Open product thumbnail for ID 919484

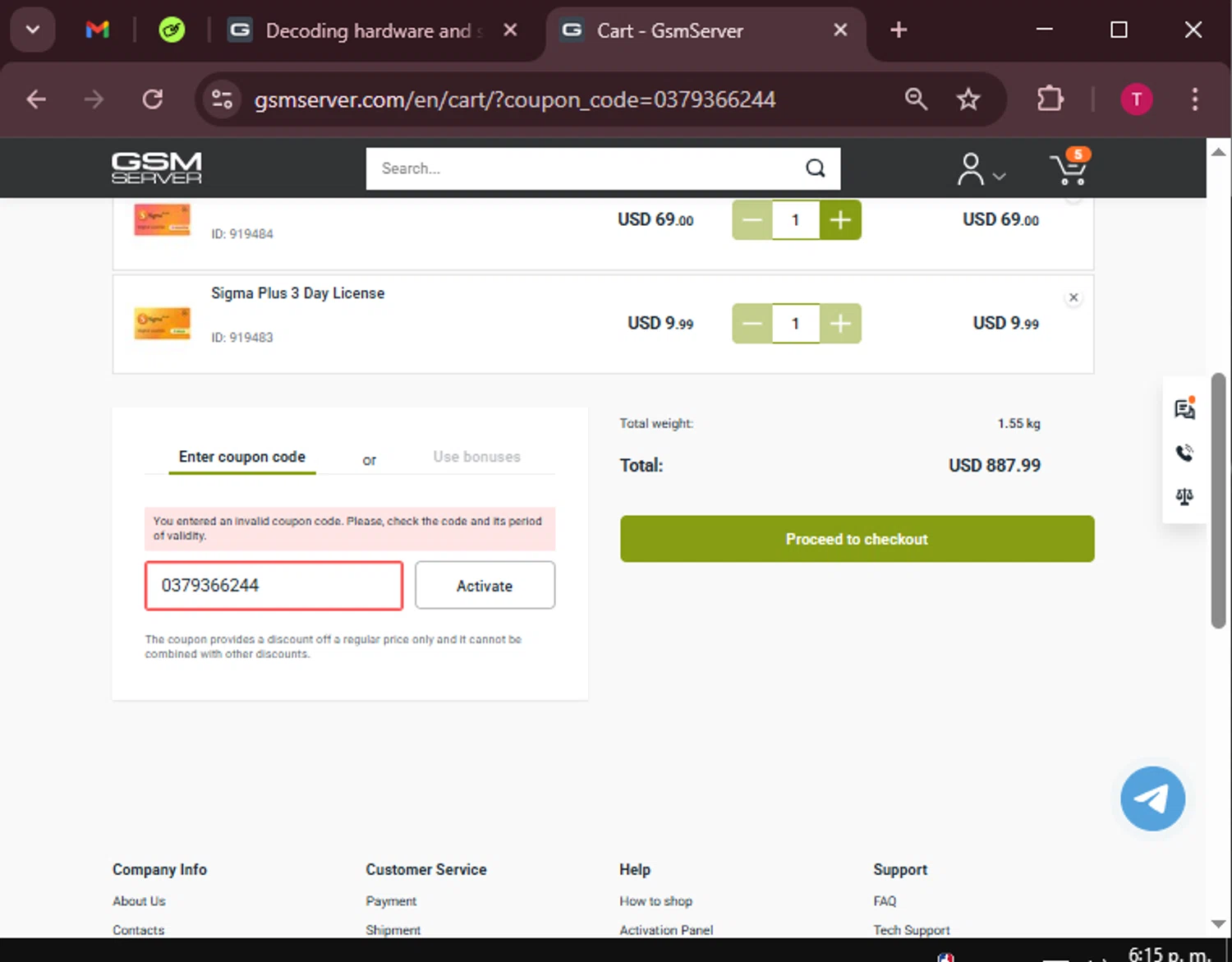[x=163, y=219]
